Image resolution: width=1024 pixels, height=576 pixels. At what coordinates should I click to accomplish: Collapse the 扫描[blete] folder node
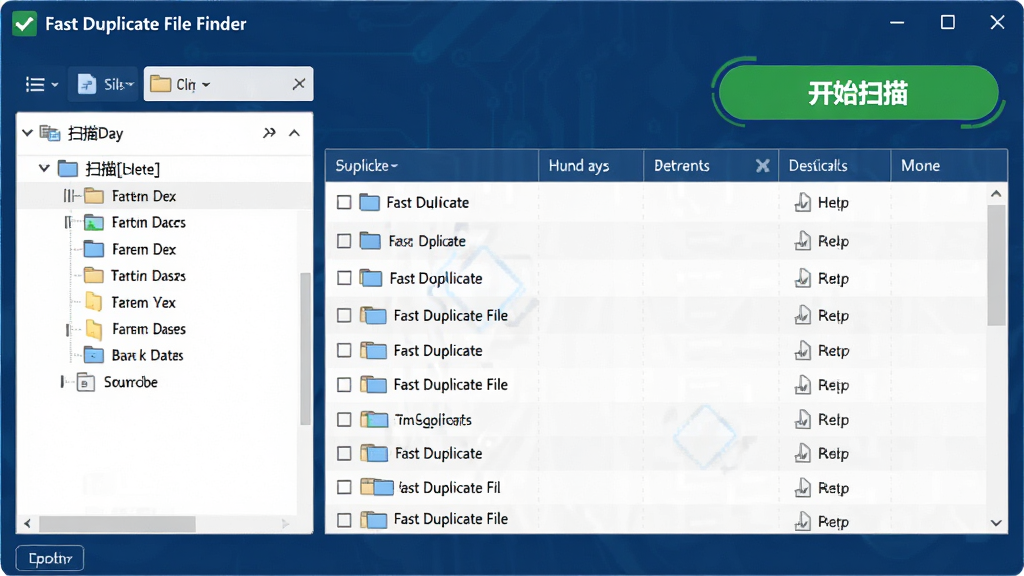click(44, 168)
